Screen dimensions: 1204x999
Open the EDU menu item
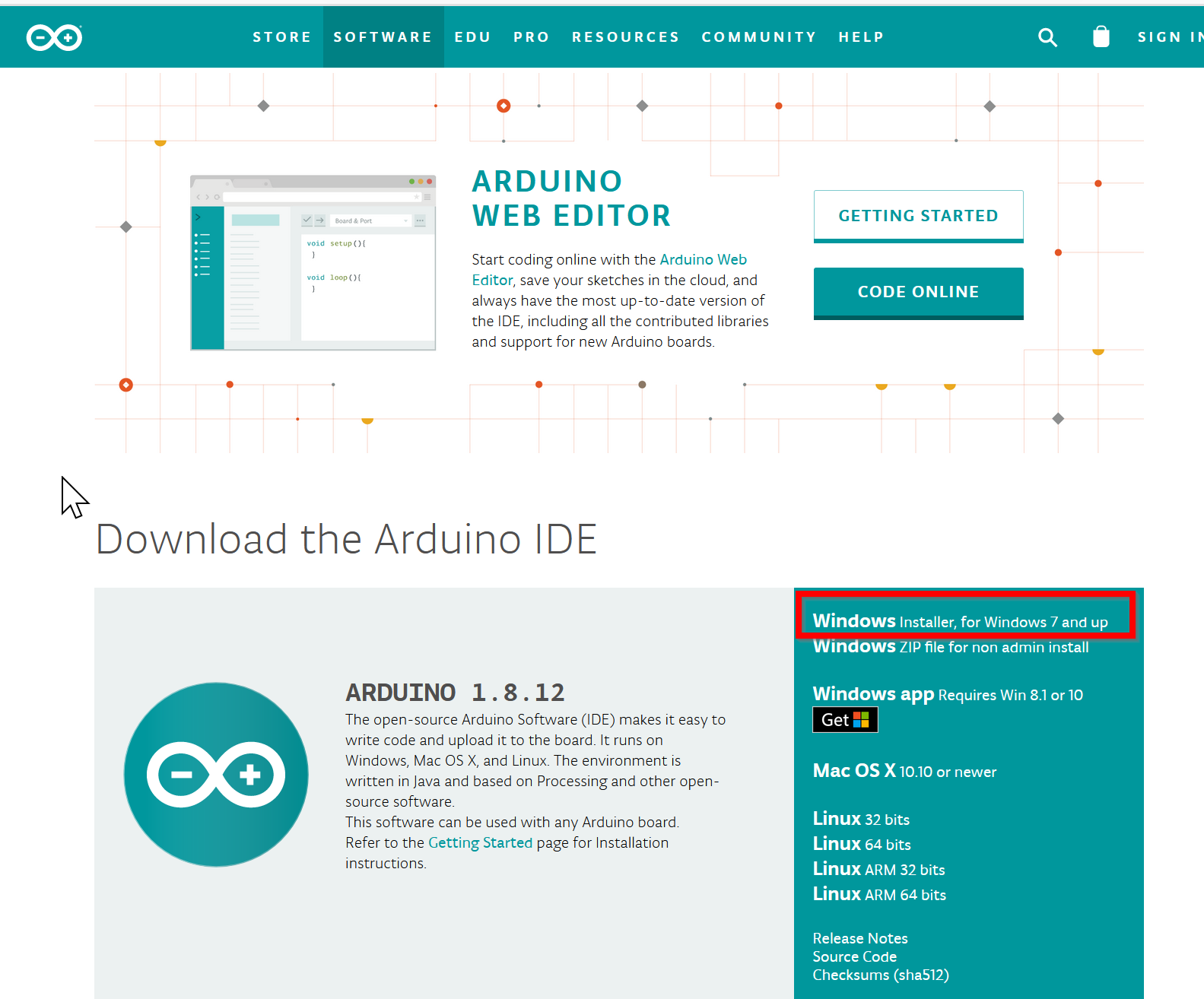(473, 37)
